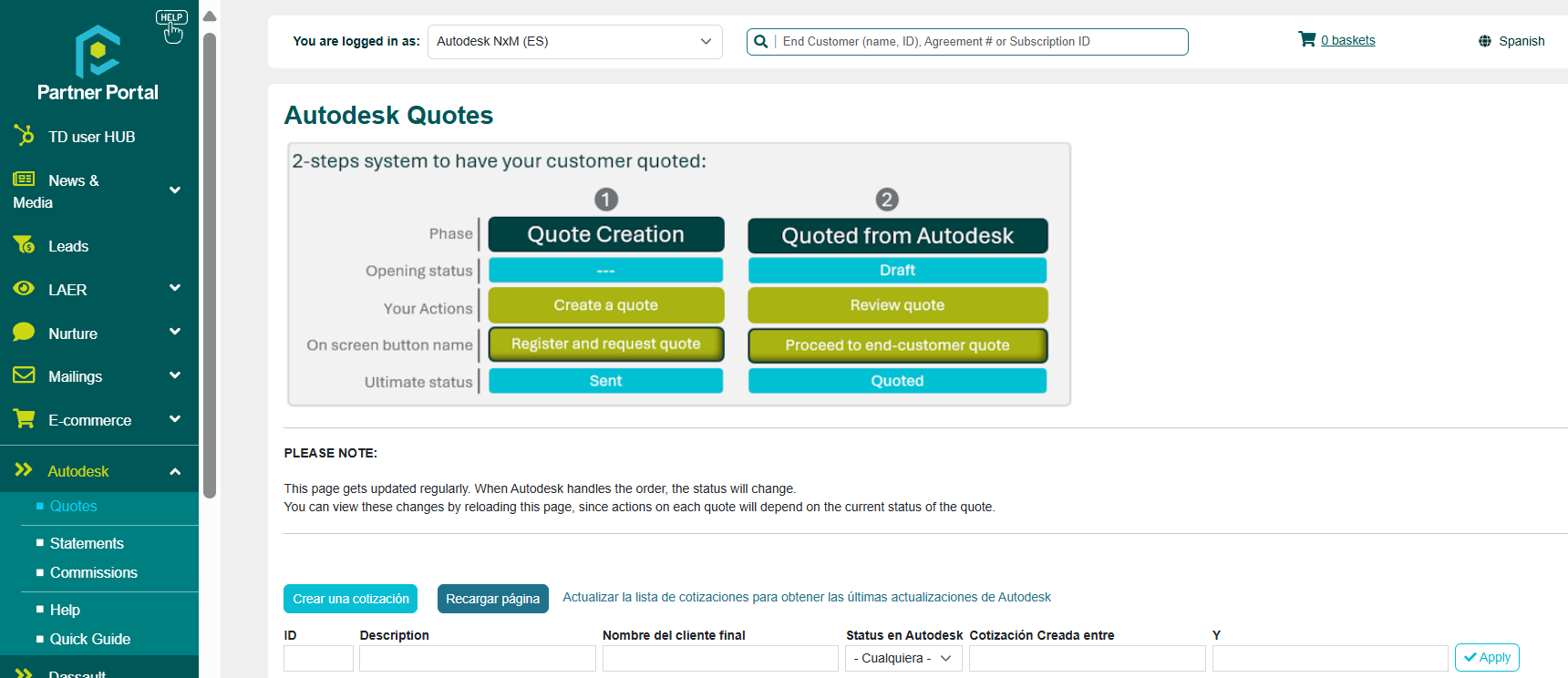Image resolution: width=1568 pixels, height=678 pixels.
Task: Click the Apply filter button
Action: [1487, 657]
